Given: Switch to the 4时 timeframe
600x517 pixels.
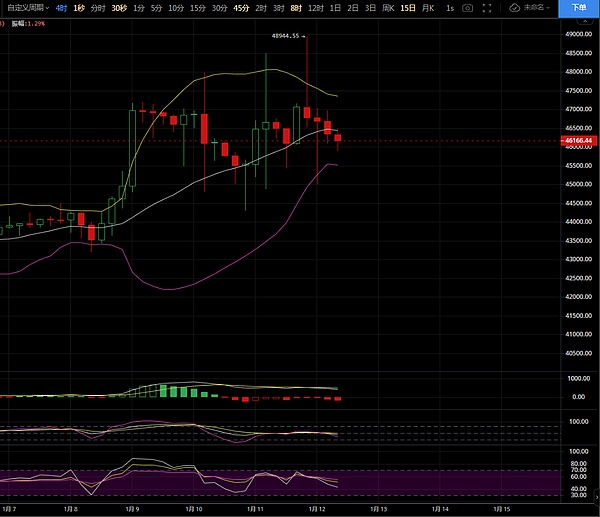Looking at the screenshot, I should pyautogui.click(x=62, y=7).
